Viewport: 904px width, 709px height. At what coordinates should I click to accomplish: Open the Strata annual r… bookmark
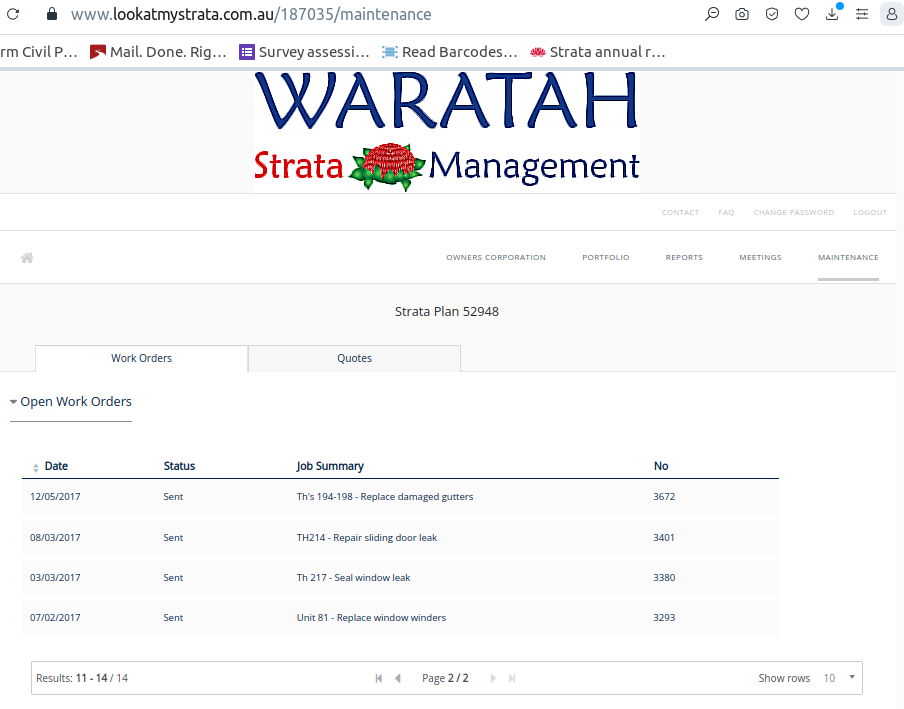pos(598,52)
